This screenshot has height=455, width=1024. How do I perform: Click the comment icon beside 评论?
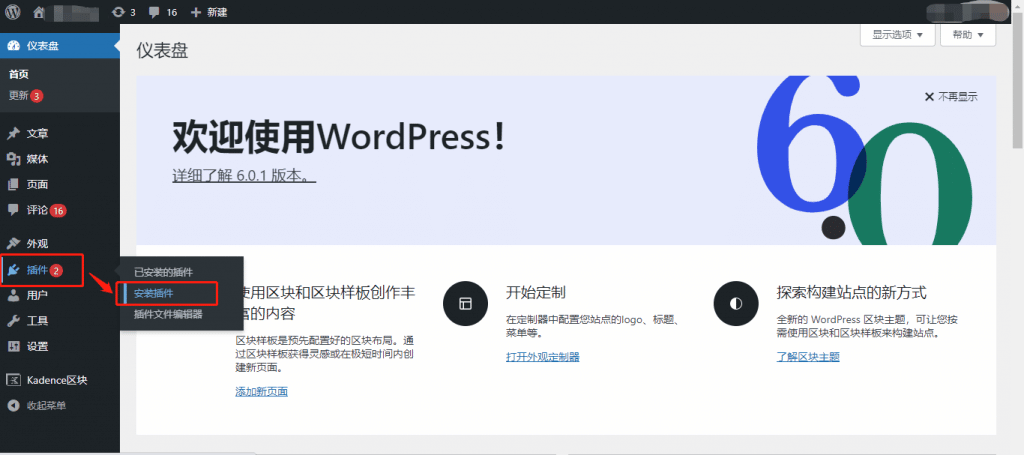13,210
